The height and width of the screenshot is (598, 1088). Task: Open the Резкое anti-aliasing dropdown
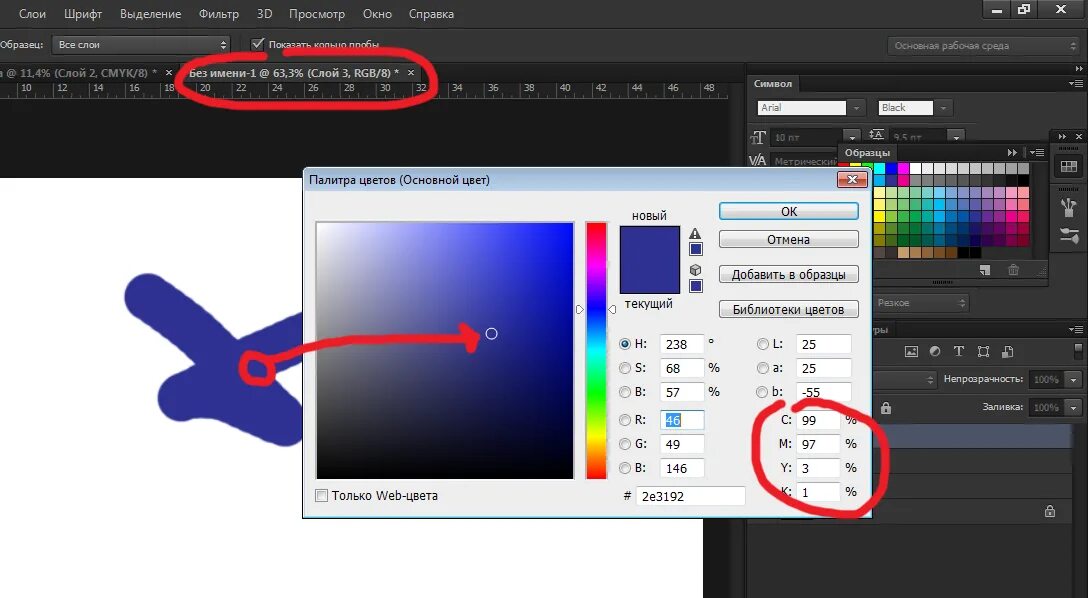click(x=920, y=302)
